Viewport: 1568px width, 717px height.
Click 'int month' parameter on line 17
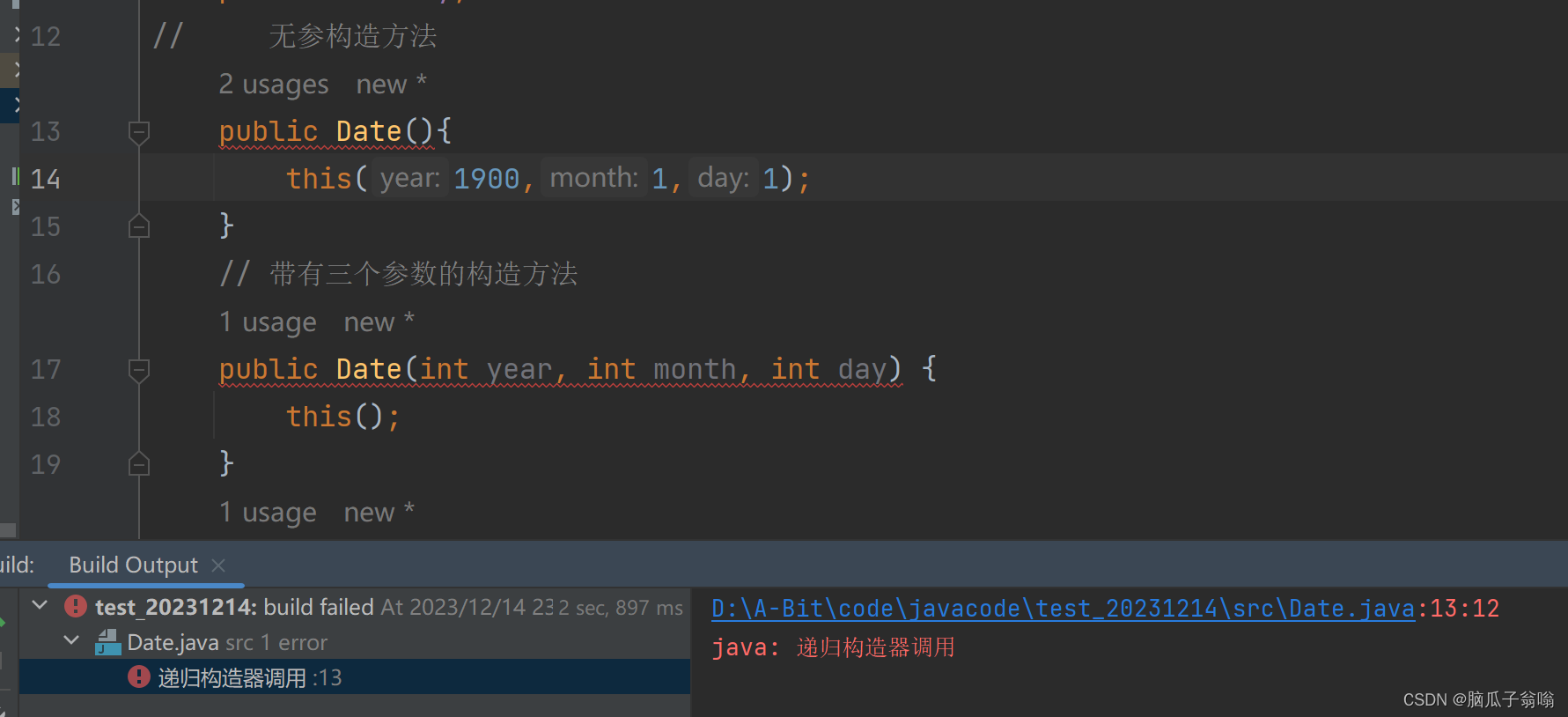pyautogui.click(x=661, y=369)
